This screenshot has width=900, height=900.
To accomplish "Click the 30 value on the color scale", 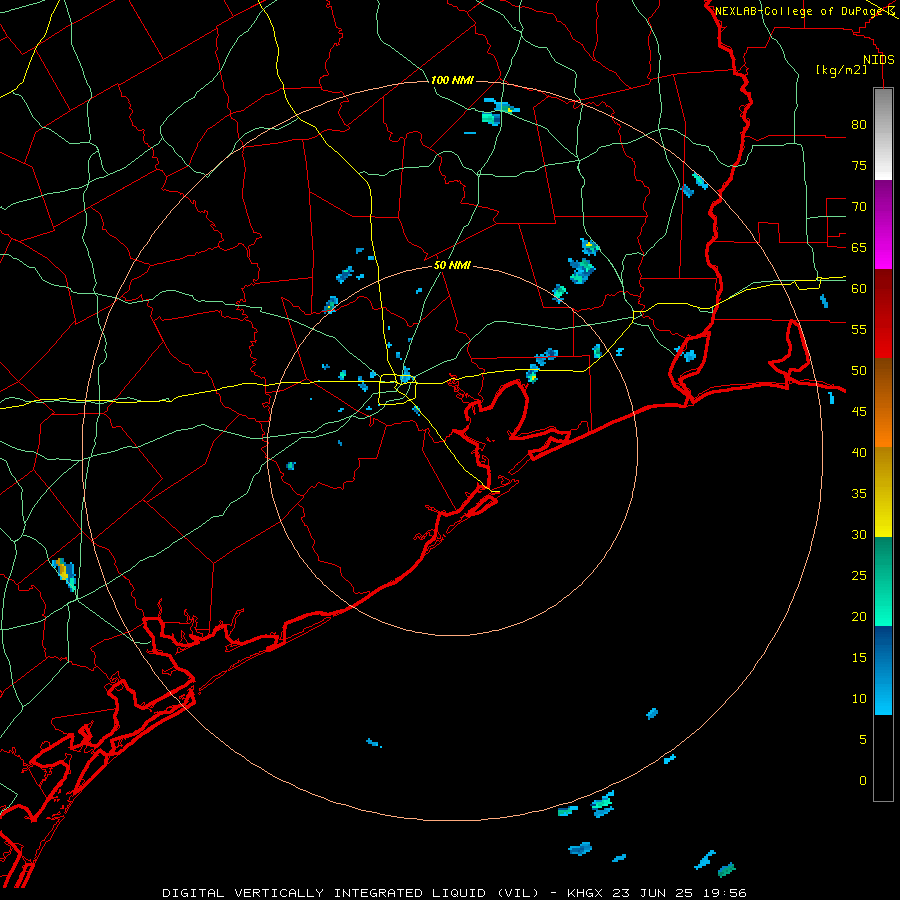I will (x=859, y=534).
